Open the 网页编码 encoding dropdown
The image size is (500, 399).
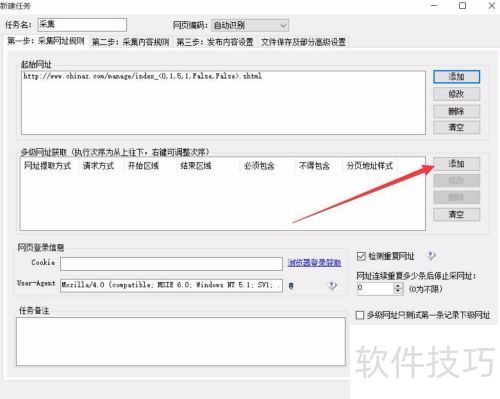250,25
